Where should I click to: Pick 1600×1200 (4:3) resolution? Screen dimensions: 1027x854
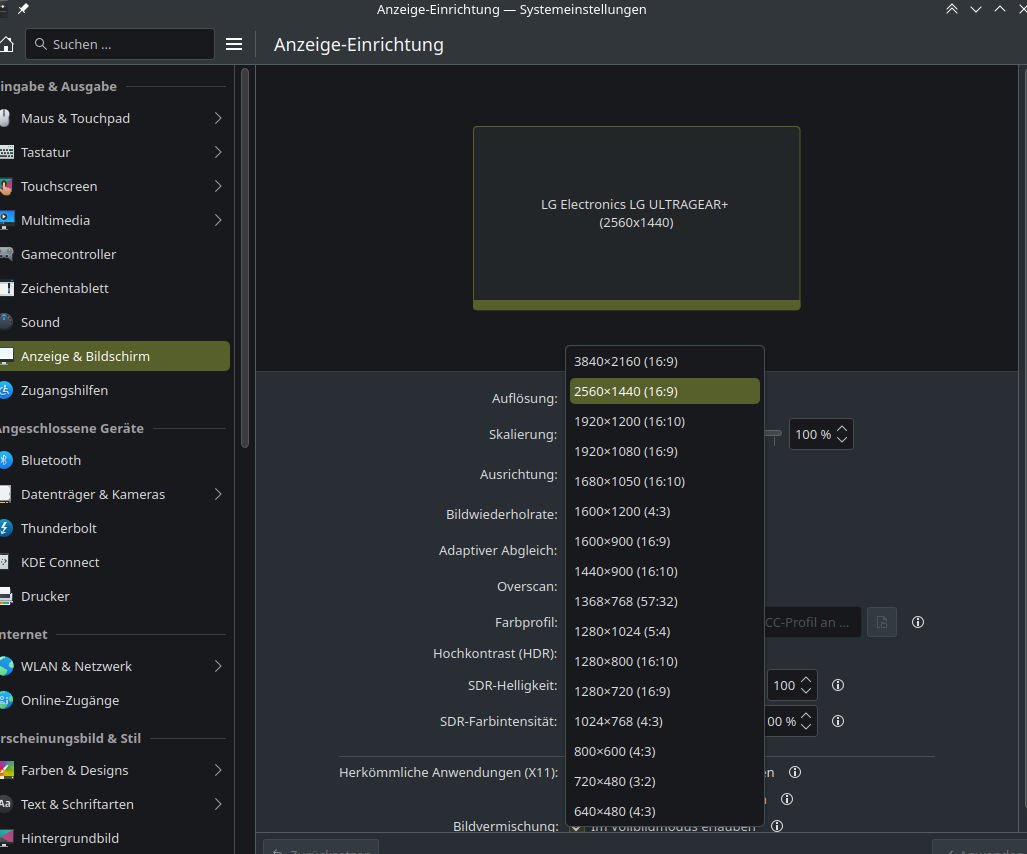click(x=664, y=511)
